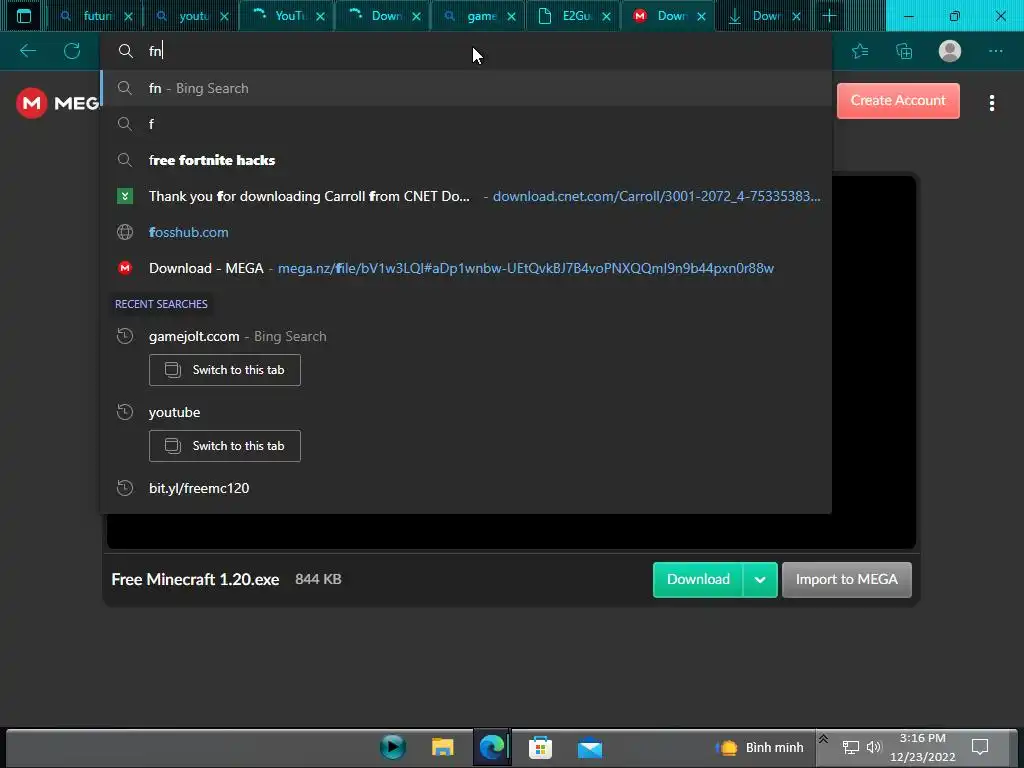Click 'Switch to this tab' under gamejolt.ccom

point(225,370)
